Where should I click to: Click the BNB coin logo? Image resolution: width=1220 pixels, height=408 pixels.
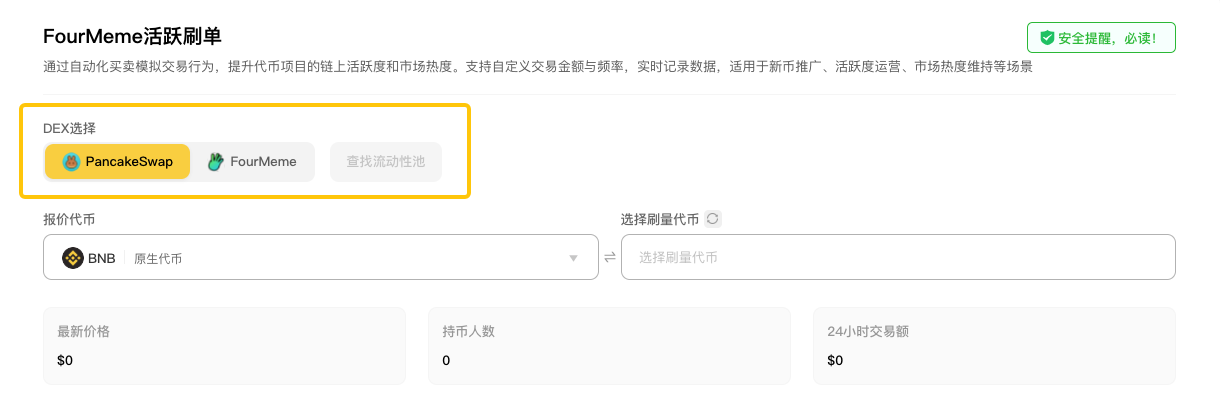coord(72,258)
